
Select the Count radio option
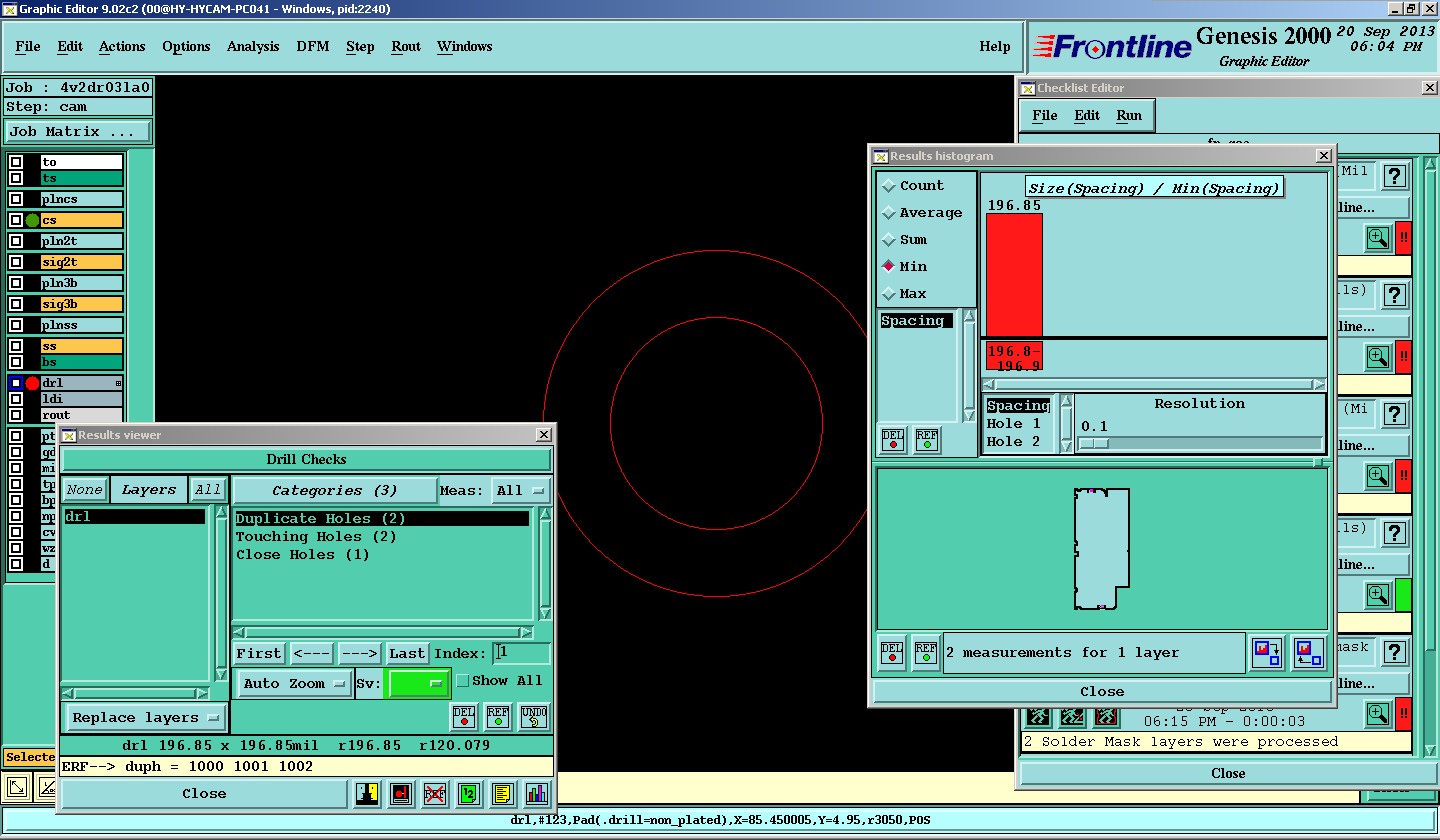point(888,186)
